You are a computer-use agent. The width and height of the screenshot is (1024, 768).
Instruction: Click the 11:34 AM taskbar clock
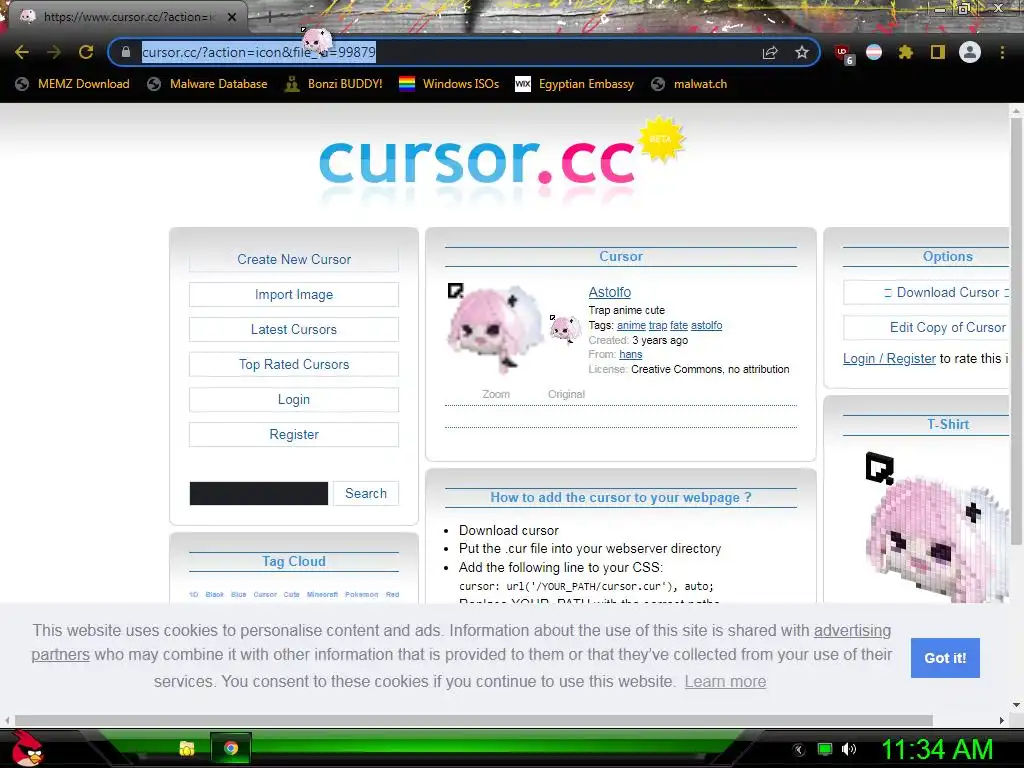click(936, 749)
